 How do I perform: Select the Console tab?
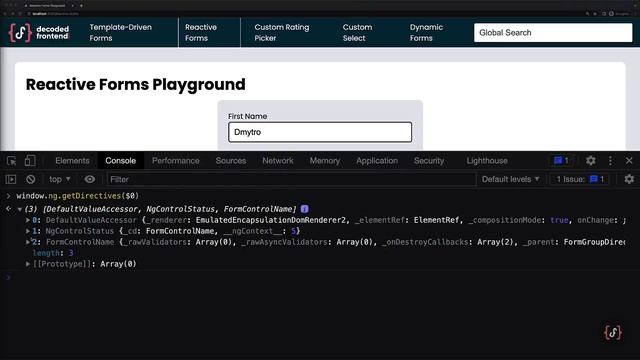click(120, 161)
